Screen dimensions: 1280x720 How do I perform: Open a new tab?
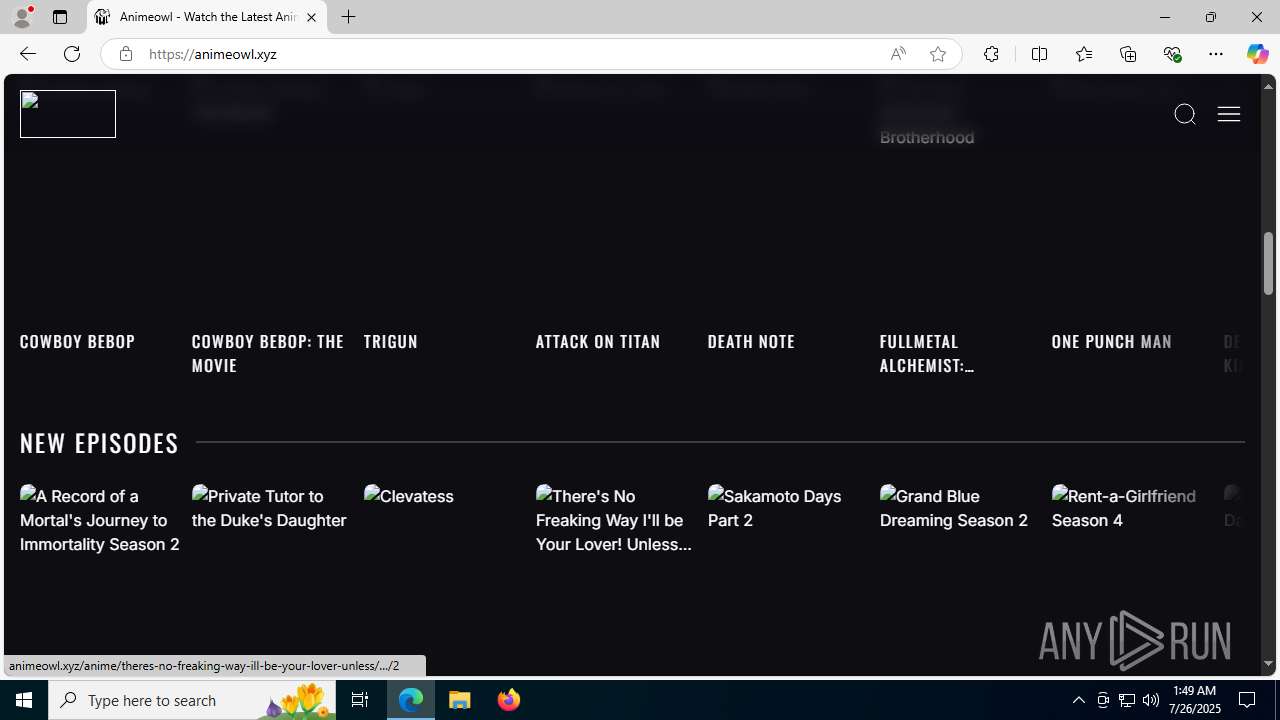coord(349,17)
